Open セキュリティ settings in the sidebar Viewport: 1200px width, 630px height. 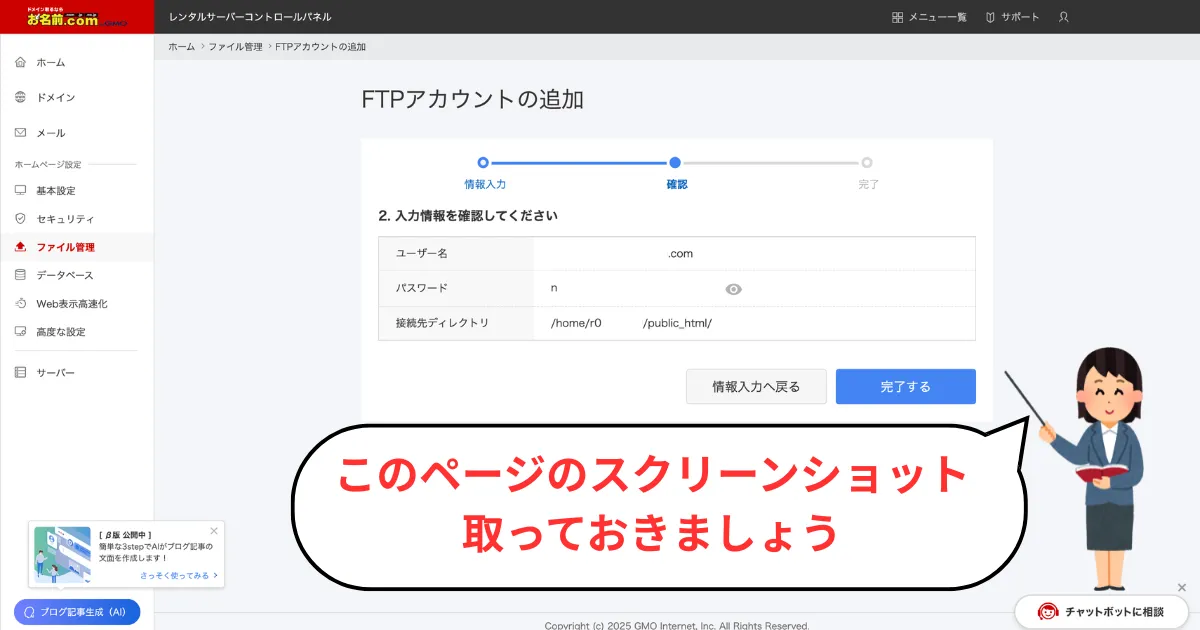click(x=65, y=218)
